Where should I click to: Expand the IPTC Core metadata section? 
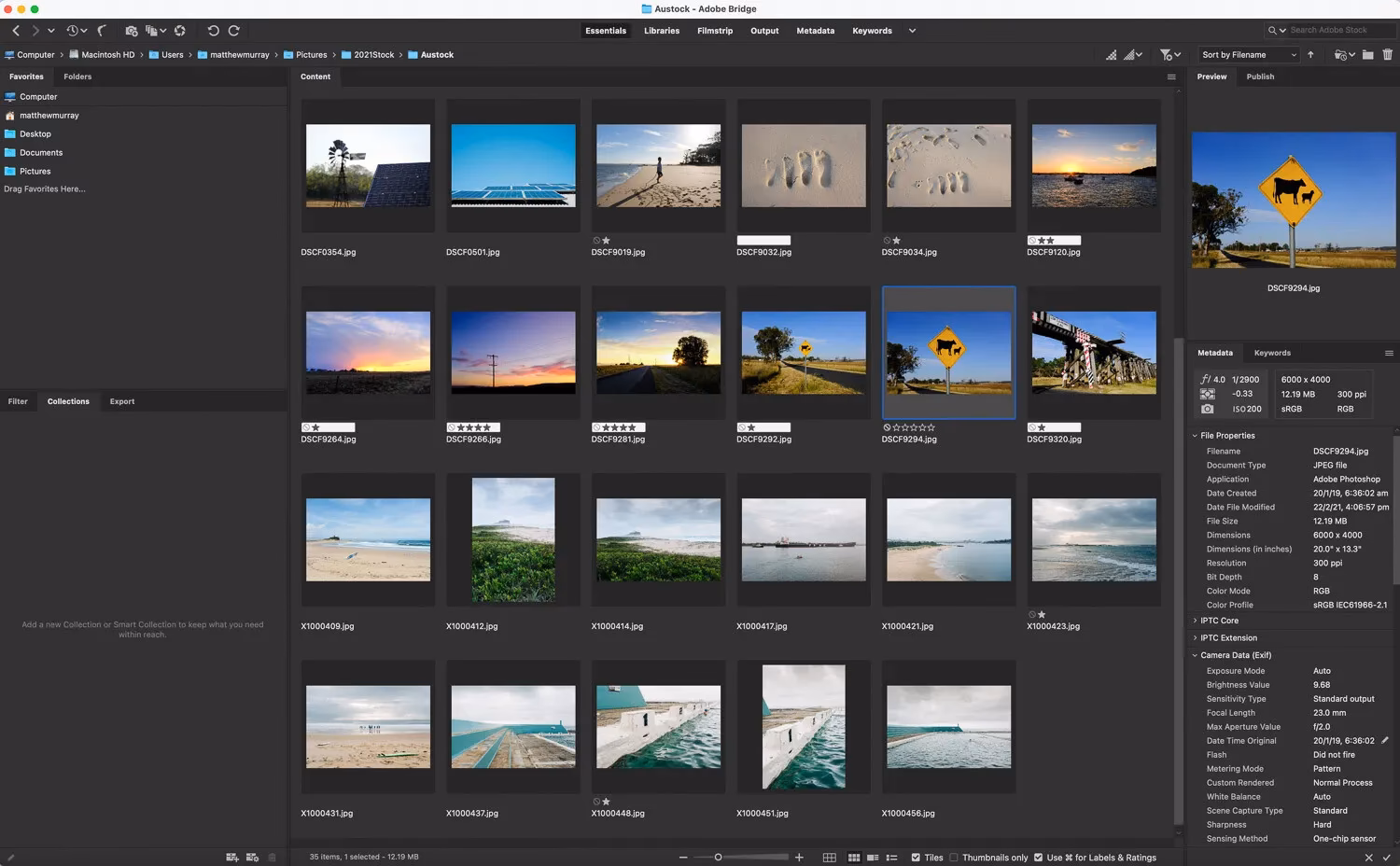coord(1197,620)
